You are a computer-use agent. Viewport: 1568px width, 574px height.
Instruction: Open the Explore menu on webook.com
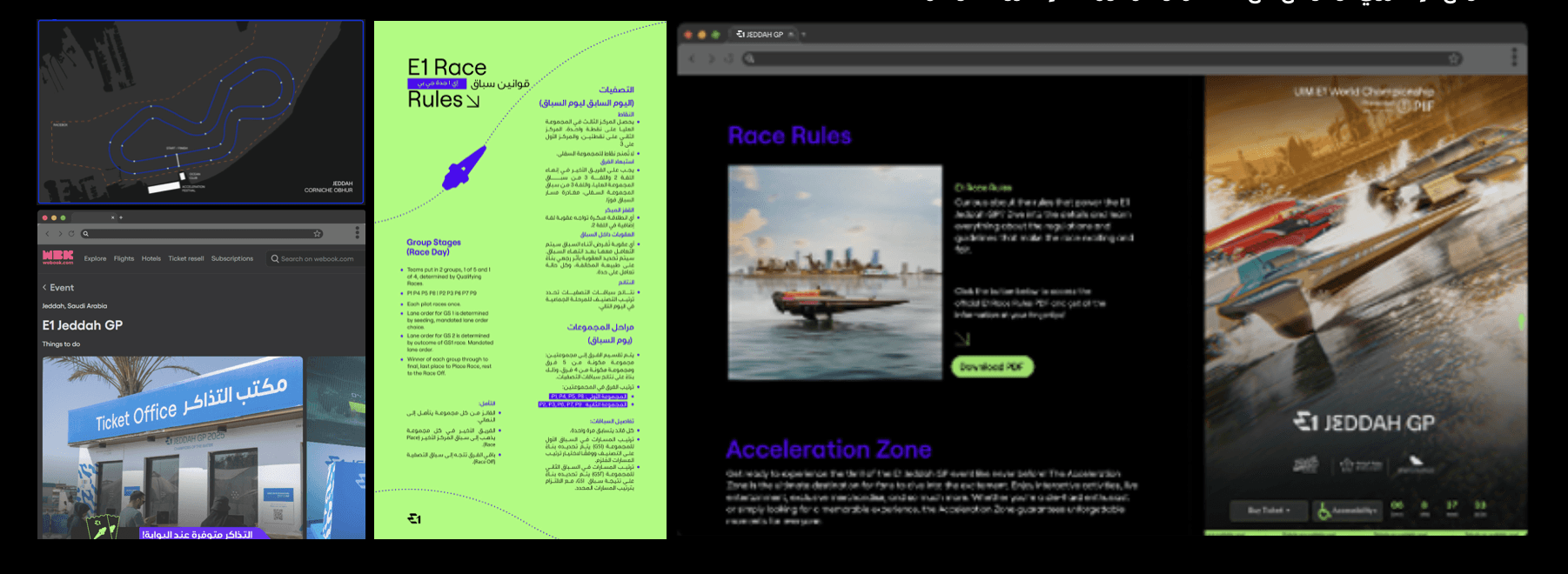(x=95, y=258)
